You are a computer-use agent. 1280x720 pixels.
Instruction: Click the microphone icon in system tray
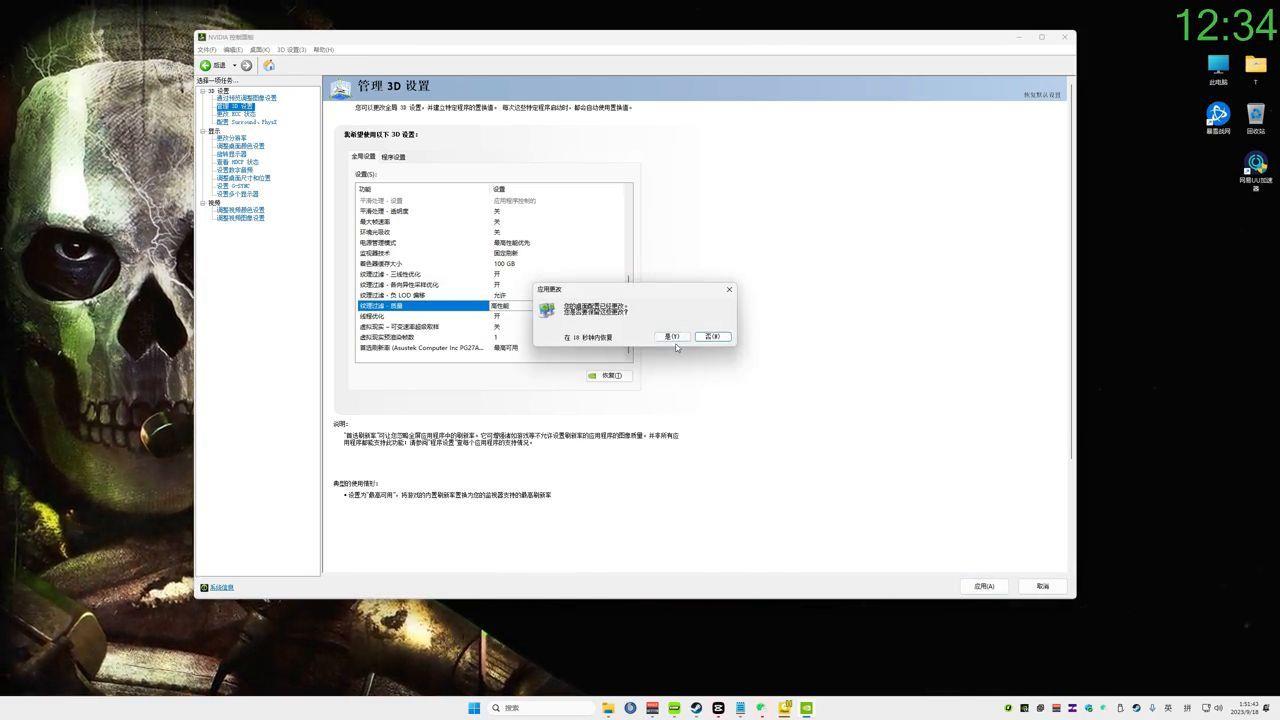point(1152,708)
